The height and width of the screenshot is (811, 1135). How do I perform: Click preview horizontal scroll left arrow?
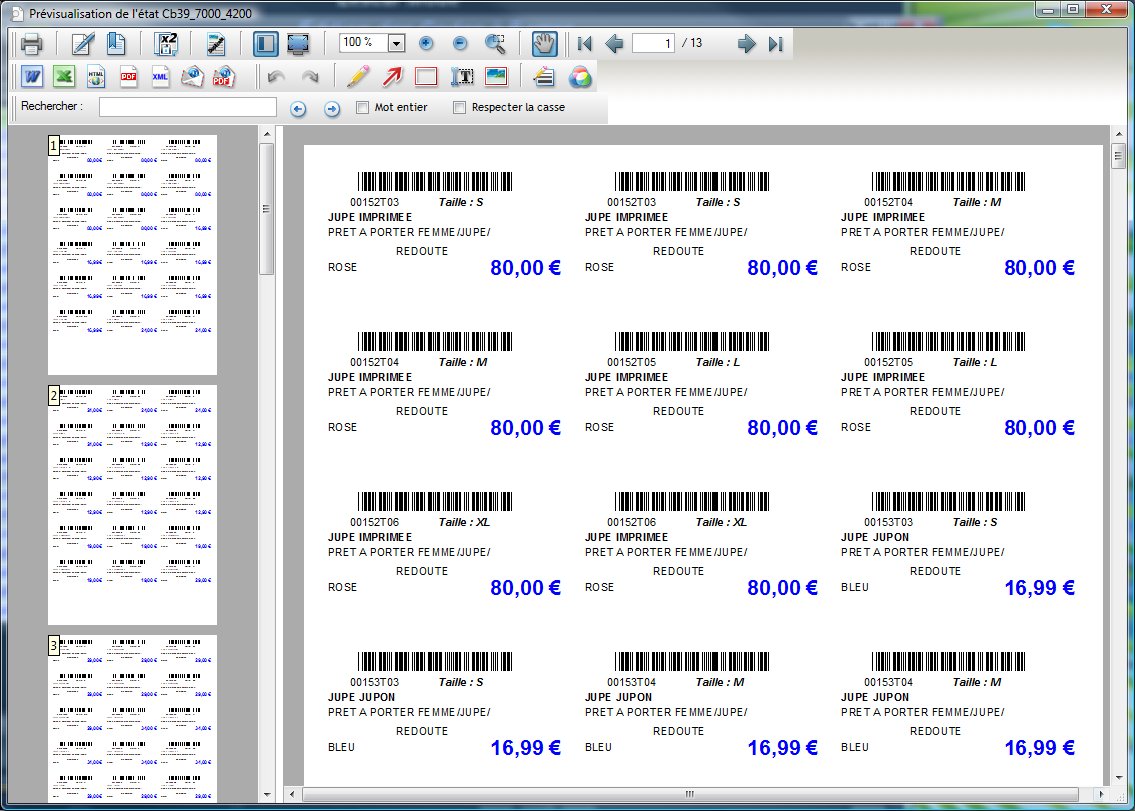point(292,794)
